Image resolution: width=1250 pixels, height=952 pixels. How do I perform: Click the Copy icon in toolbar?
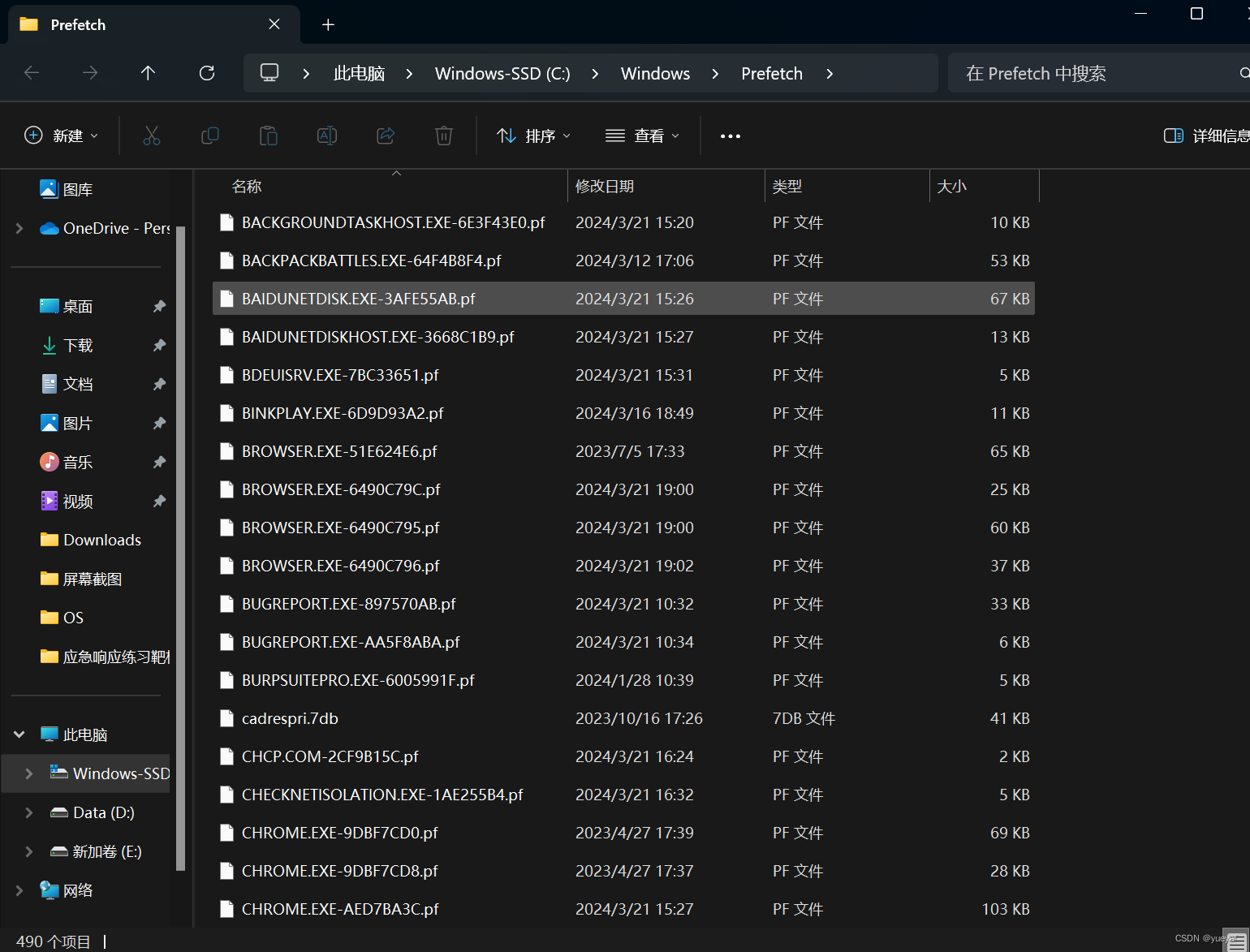tap(210, 136)
